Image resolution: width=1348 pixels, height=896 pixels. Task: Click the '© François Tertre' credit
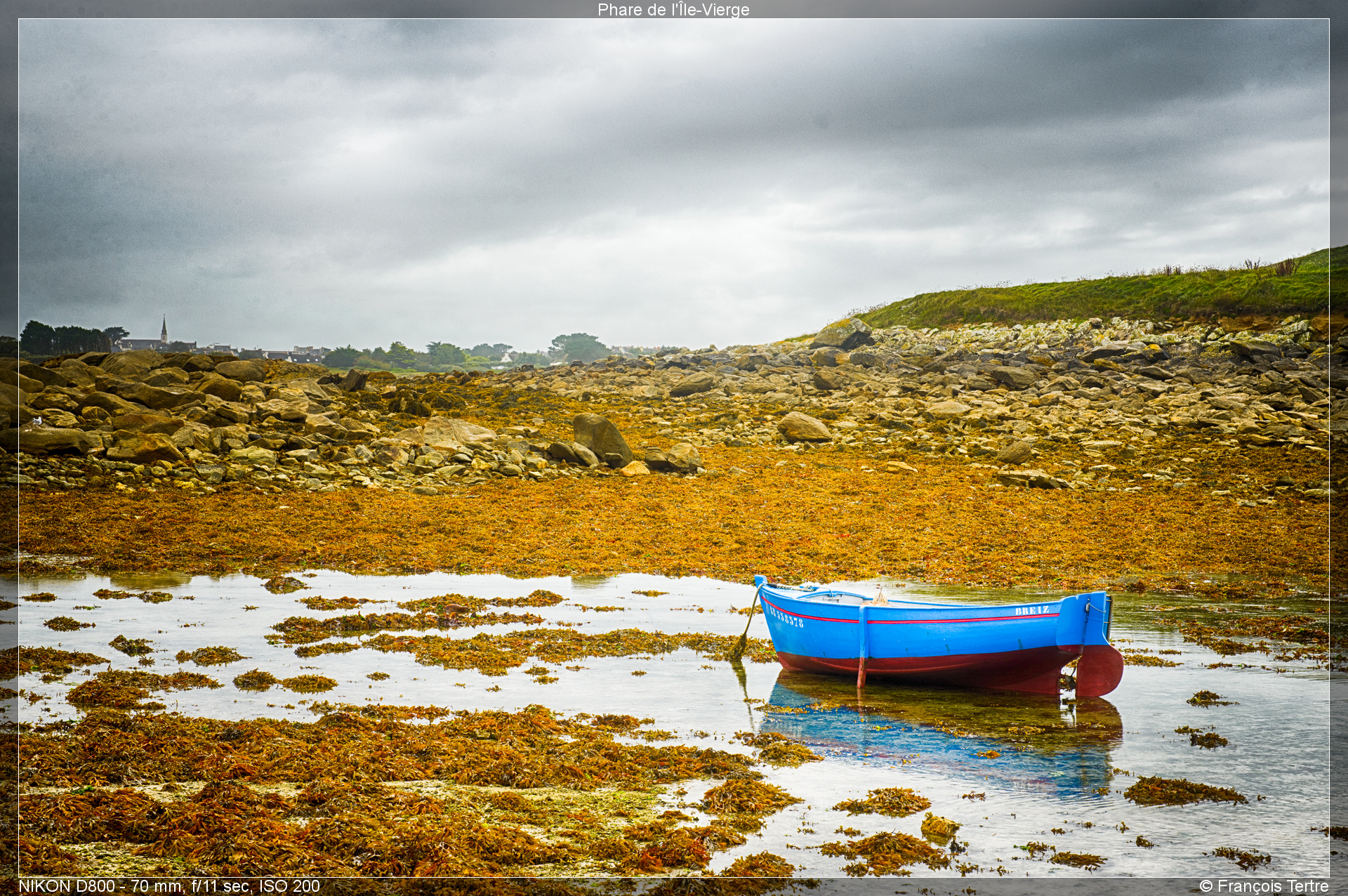coord(1264,886)
